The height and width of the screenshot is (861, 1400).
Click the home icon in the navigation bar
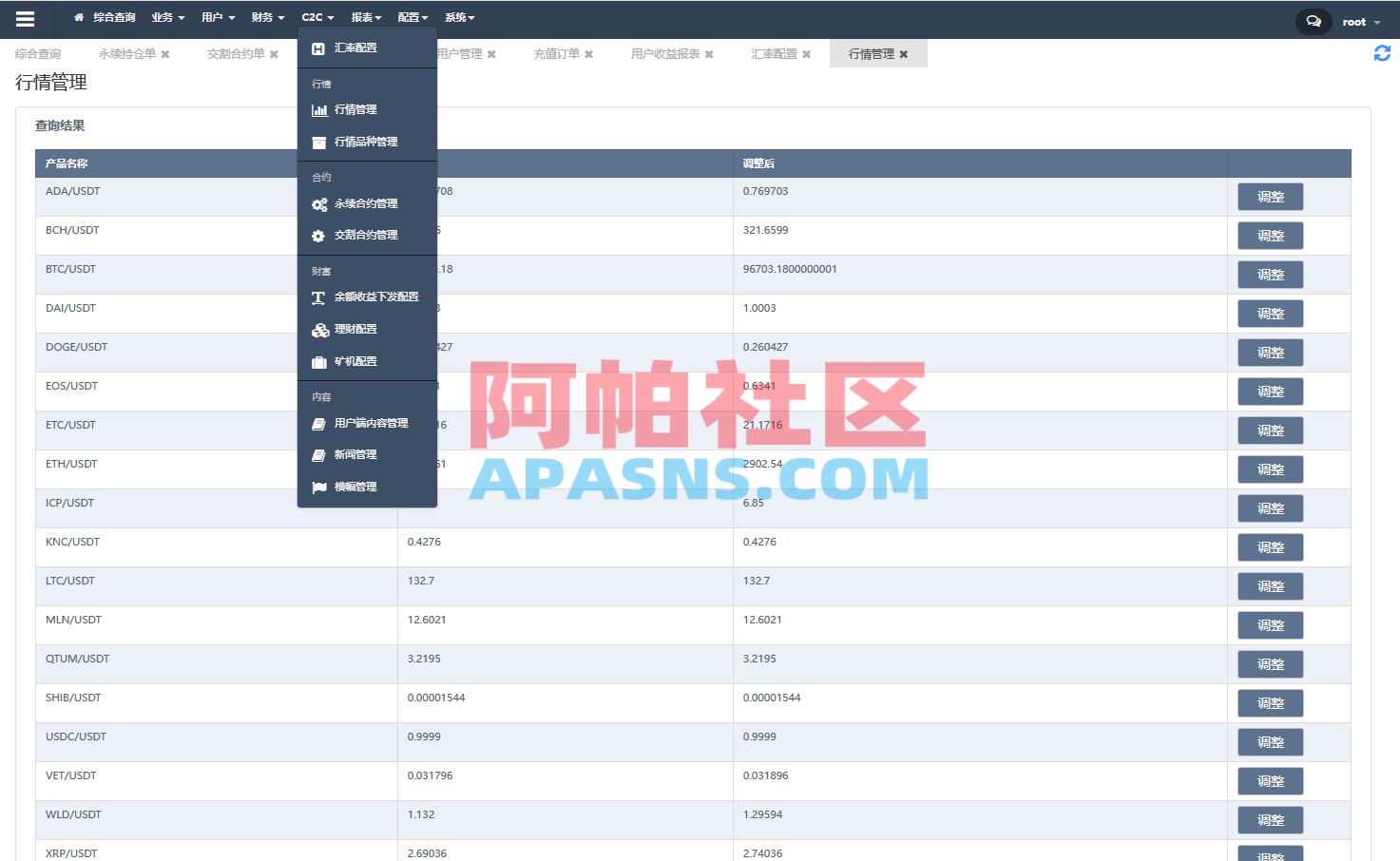click(x=77, y=16)
